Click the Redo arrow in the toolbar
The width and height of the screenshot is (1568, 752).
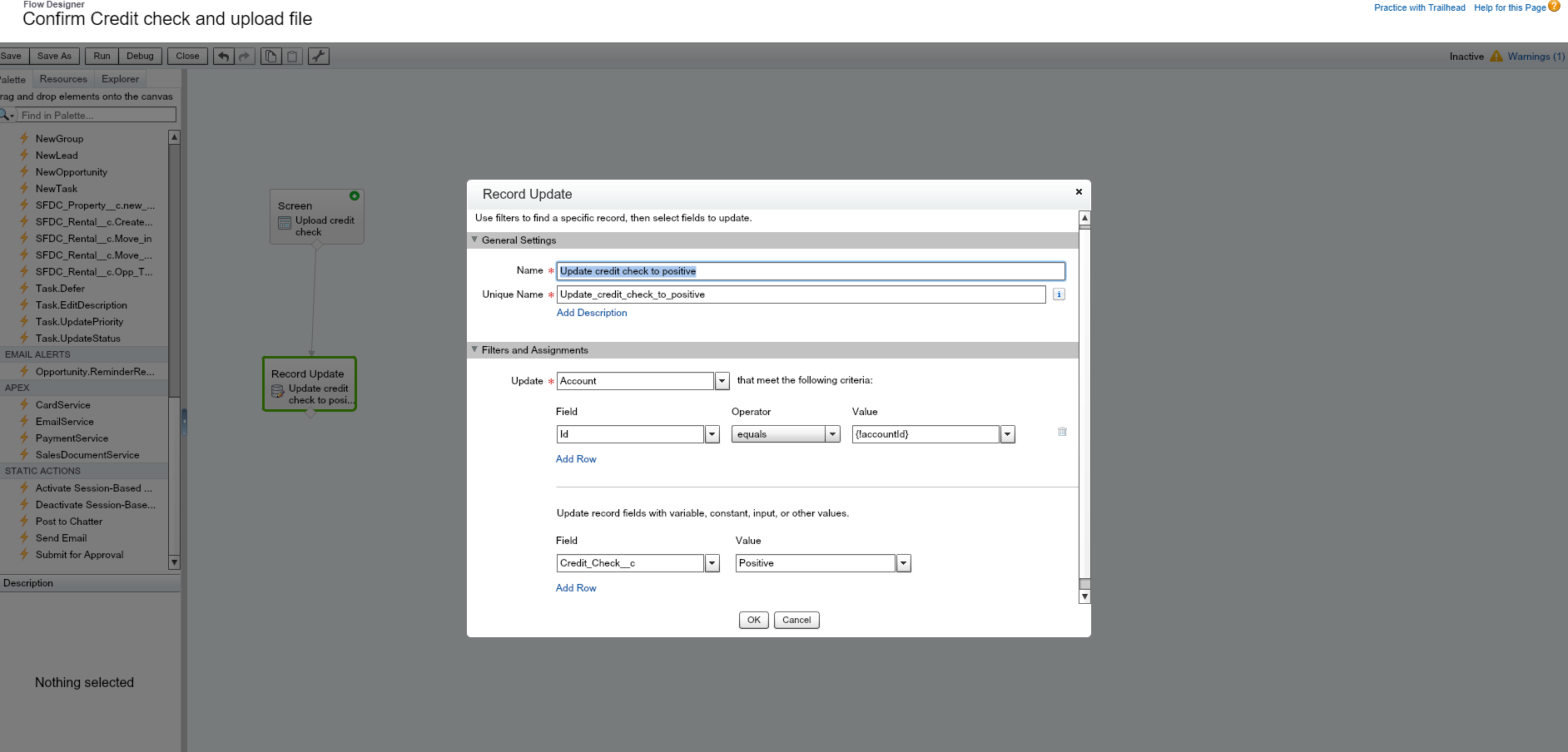point(245,57)
